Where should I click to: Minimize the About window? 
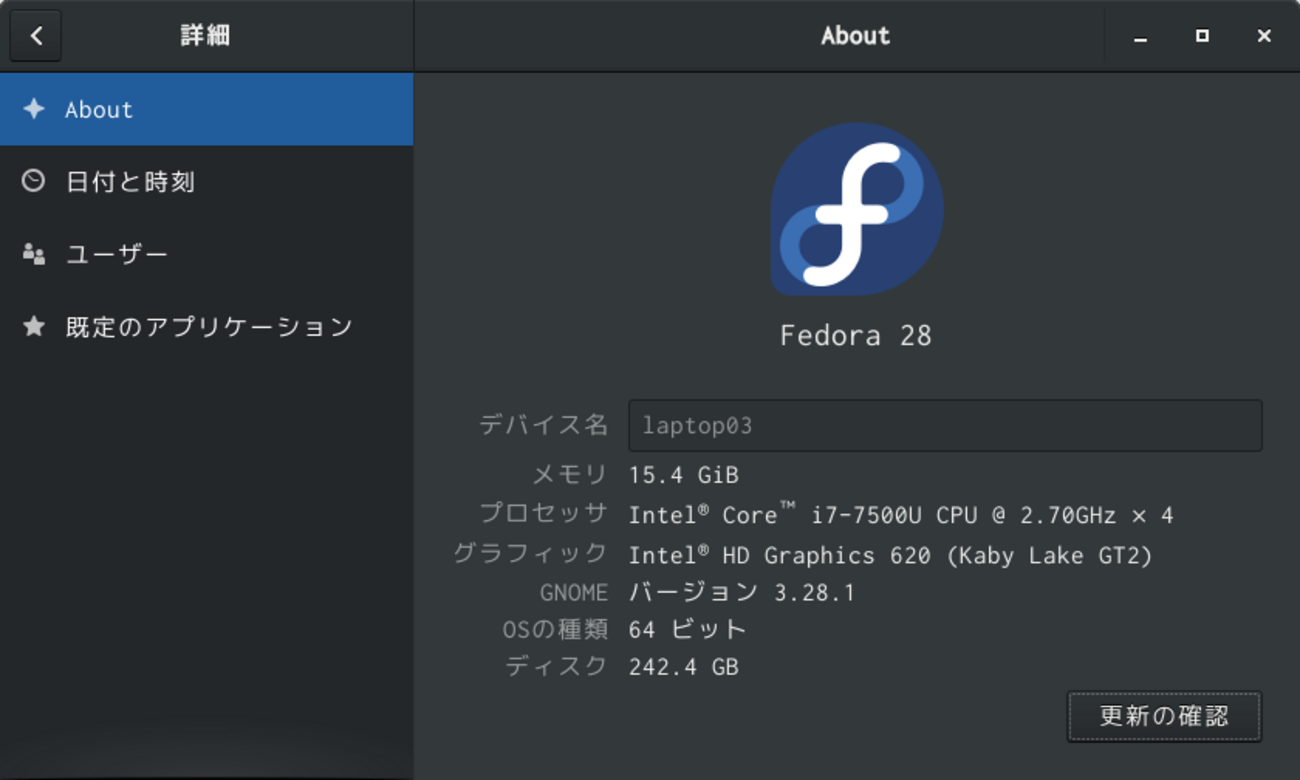1140,36
